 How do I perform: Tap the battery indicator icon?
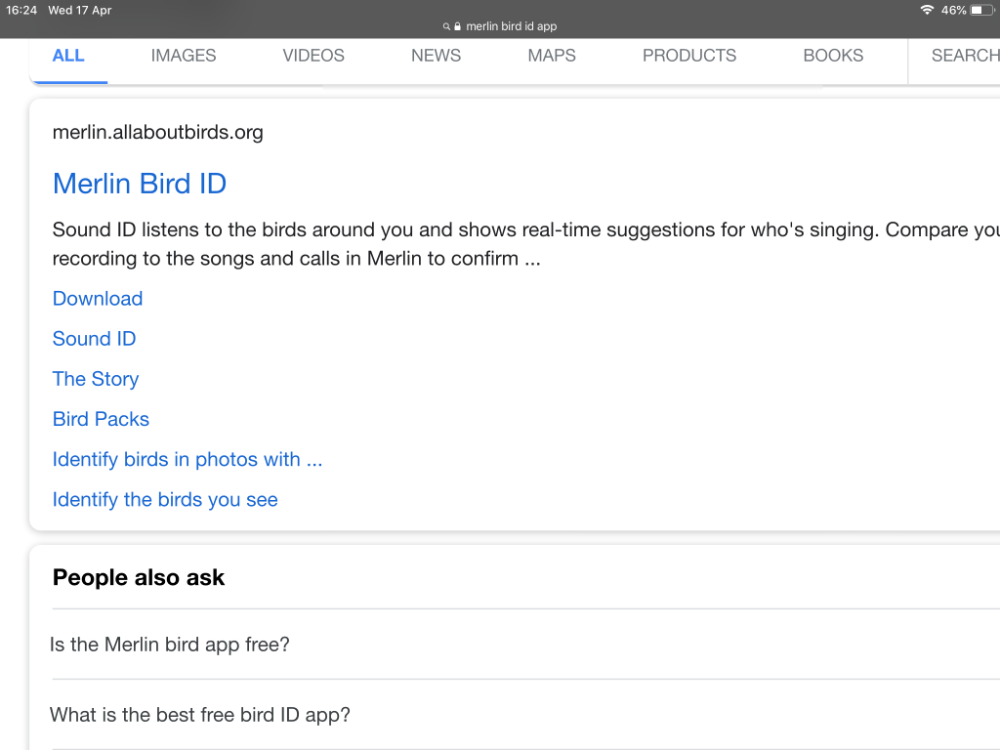click(982, 10)
